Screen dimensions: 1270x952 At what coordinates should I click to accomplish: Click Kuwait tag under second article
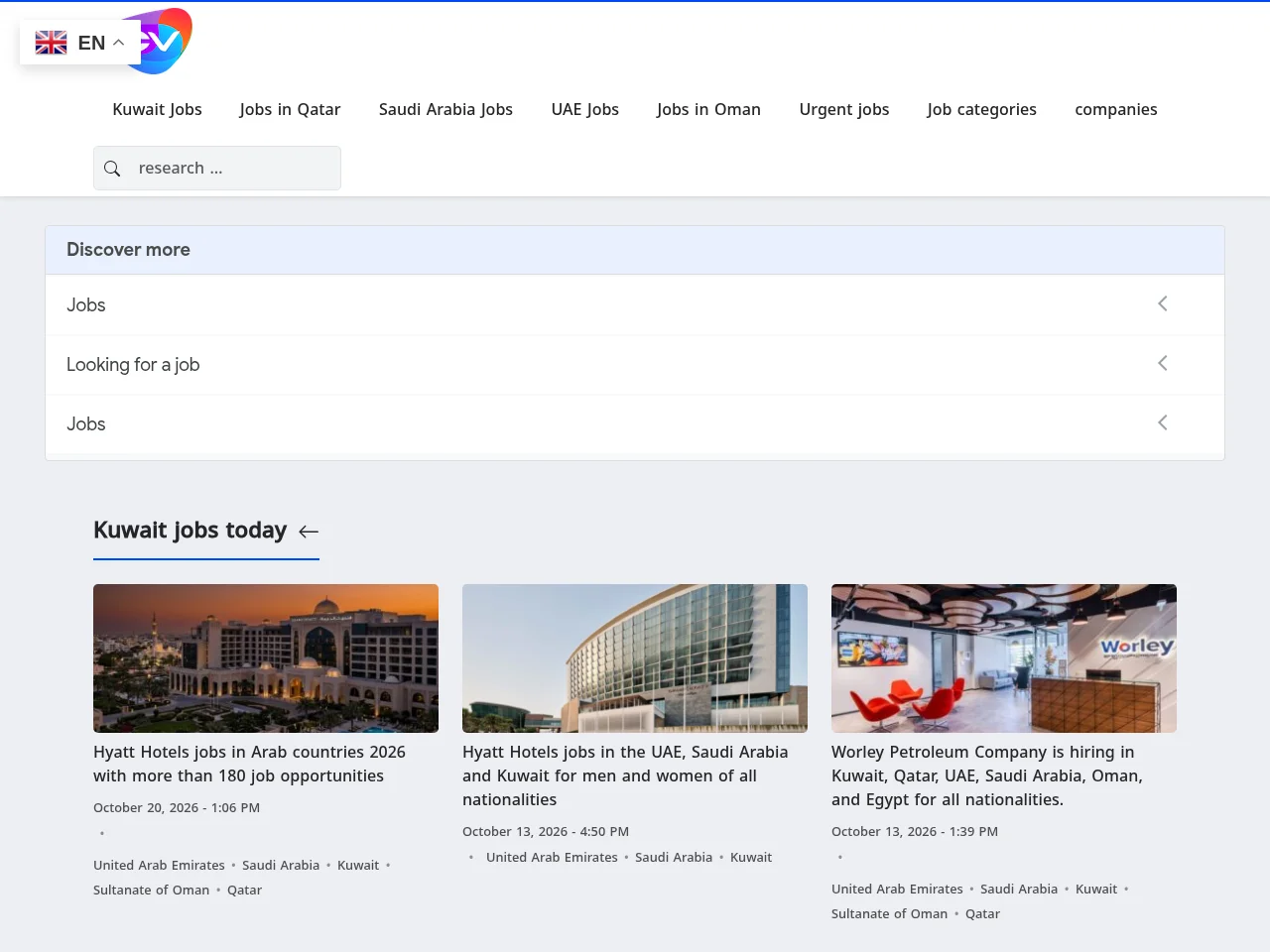(x=751, y=858)
